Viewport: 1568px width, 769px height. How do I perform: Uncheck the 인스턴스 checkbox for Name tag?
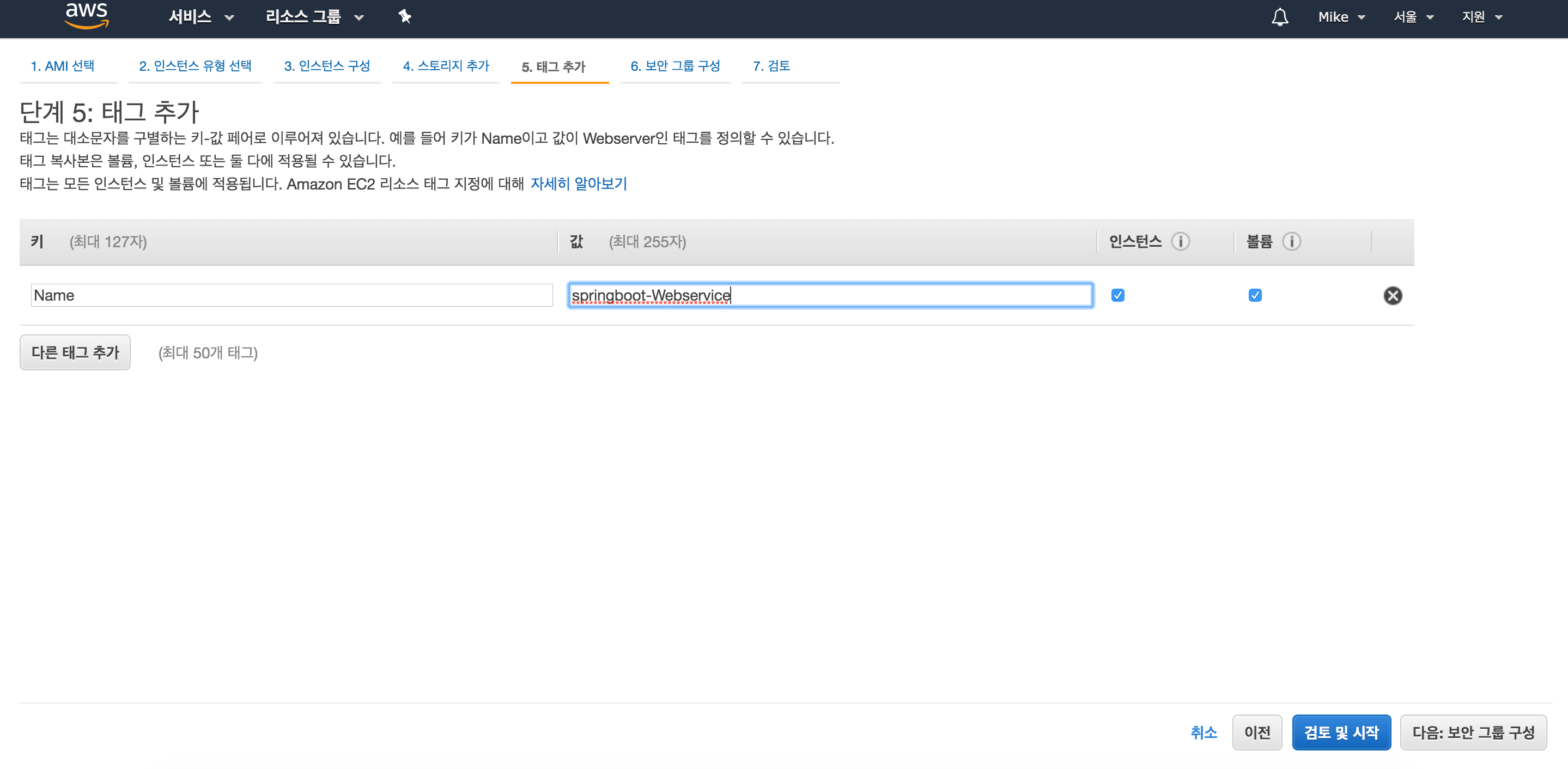point(1117,296)
